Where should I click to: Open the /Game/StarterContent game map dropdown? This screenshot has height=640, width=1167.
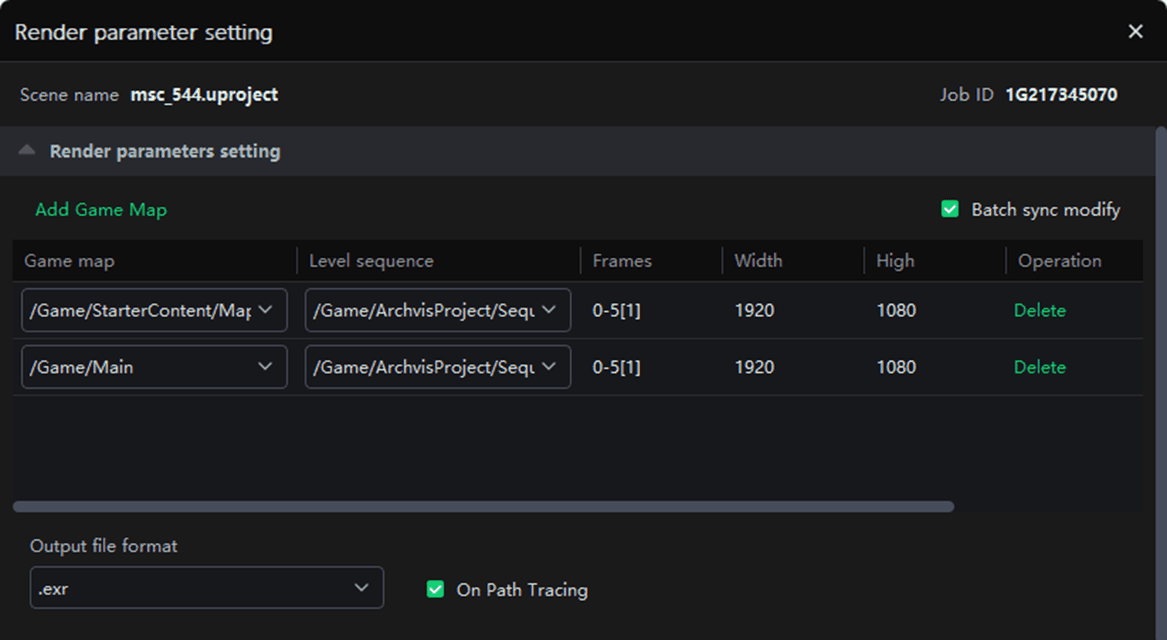153,310
